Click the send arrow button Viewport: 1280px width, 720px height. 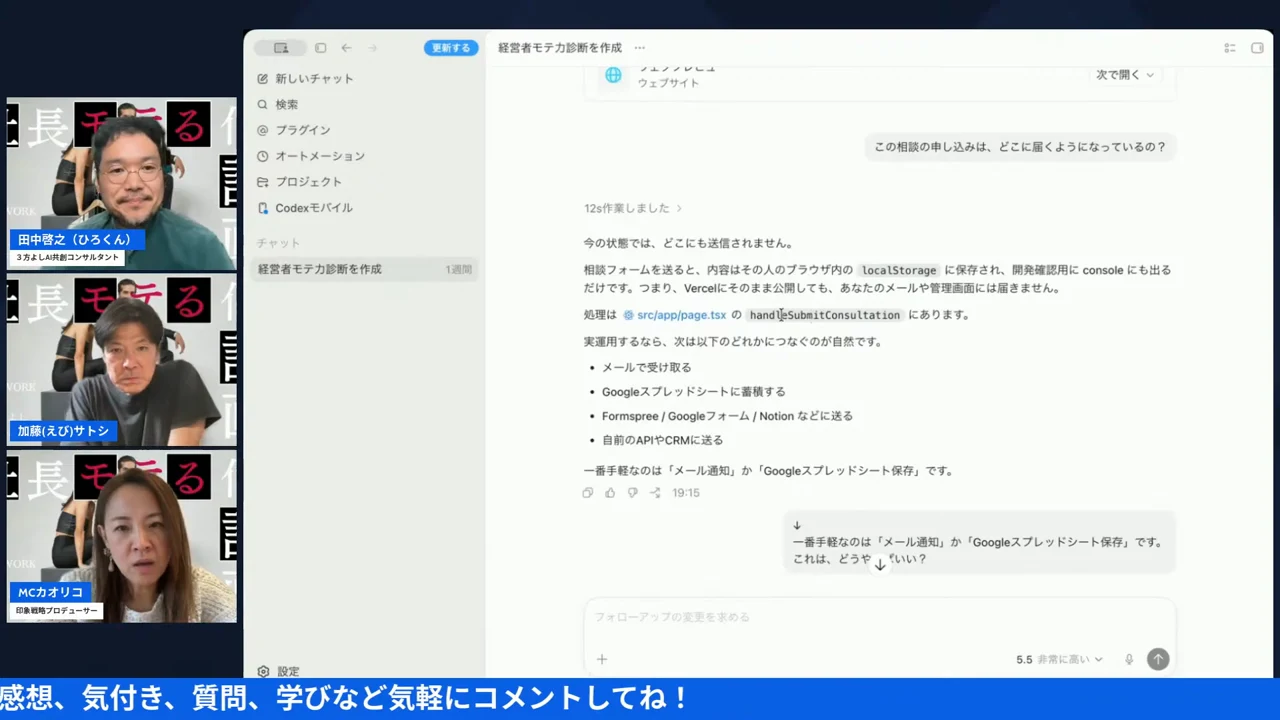pos(1158,659)
